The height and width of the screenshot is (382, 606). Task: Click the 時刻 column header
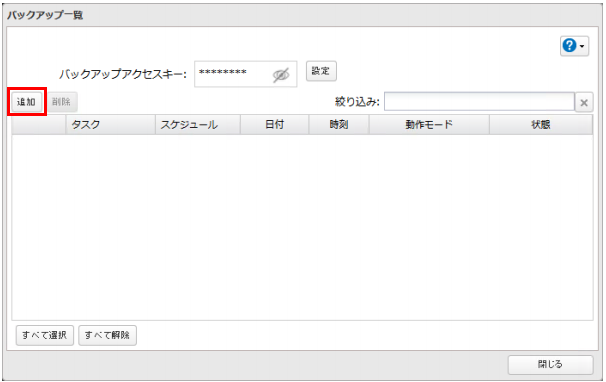tap(339, 124)
